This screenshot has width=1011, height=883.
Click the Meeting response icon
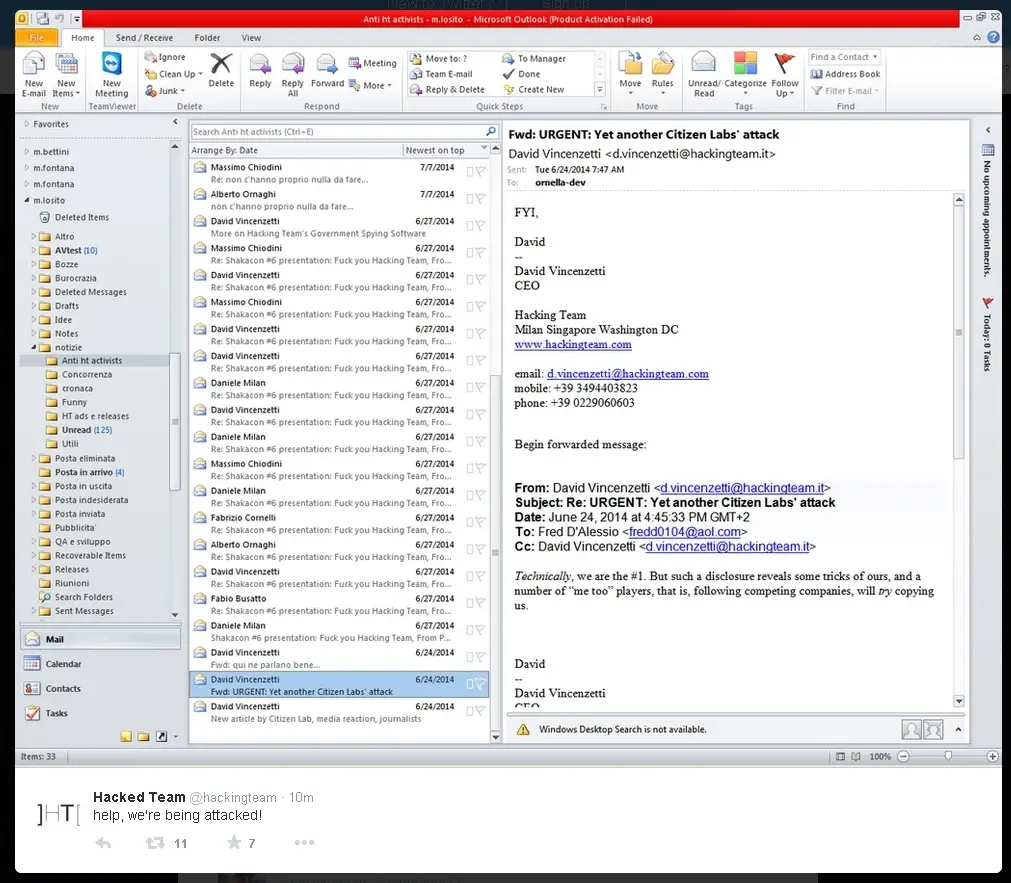coord(355,63)
